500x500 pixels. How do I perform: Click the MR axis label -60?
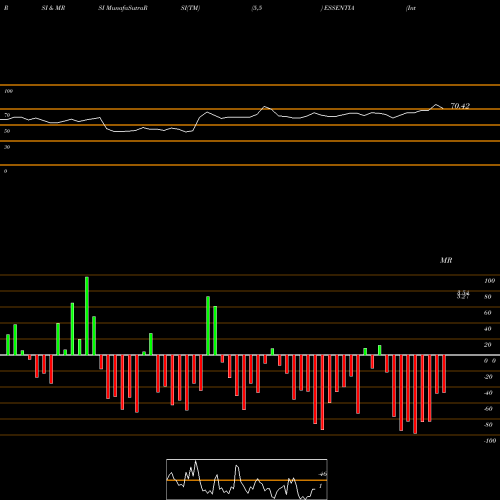488,409
